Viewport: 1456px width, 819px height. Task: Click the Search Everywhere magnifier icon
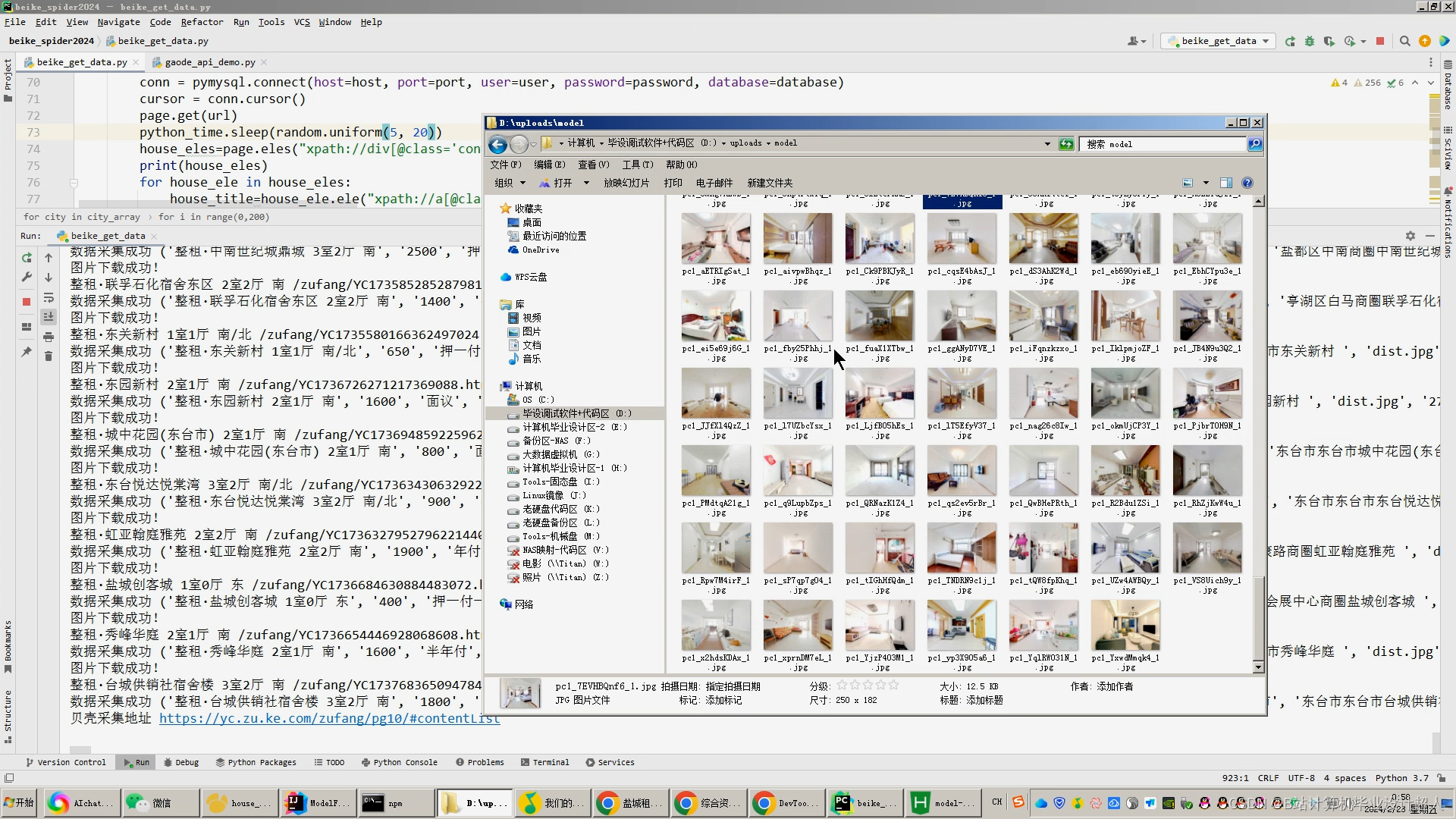pos(1404,41)
